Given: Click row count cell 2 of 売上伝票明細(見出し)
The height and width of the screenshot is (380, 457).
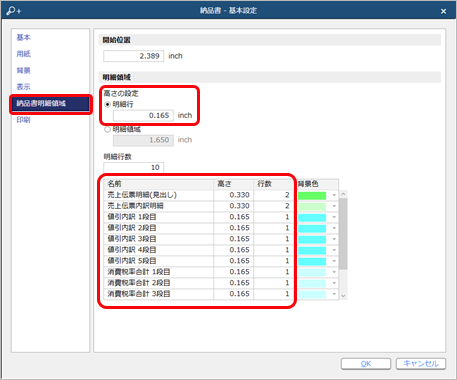Looking at the screenshot, I should [x=273, y=195].
